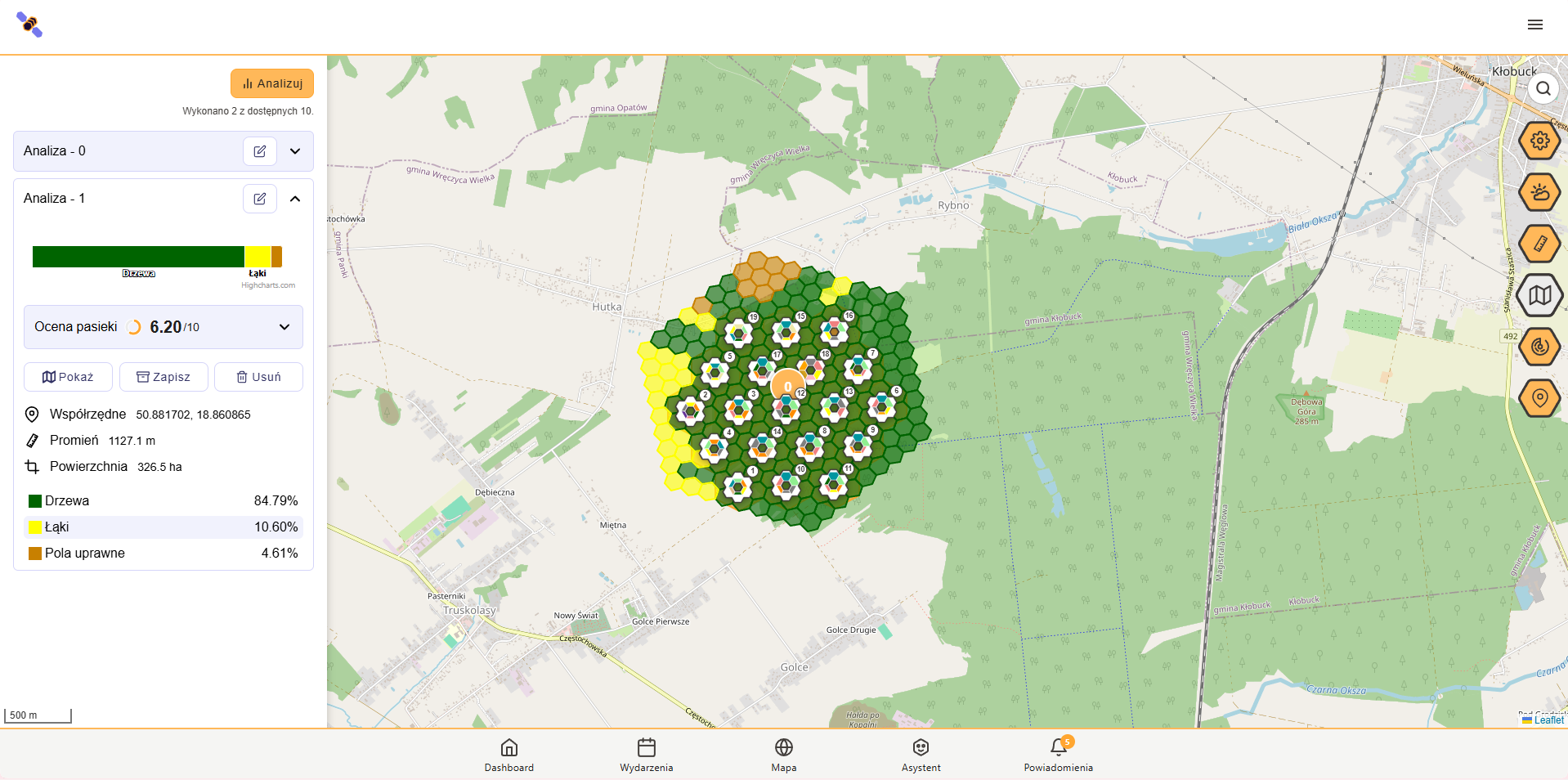Go to the Dashboard tab

point(508,755)
